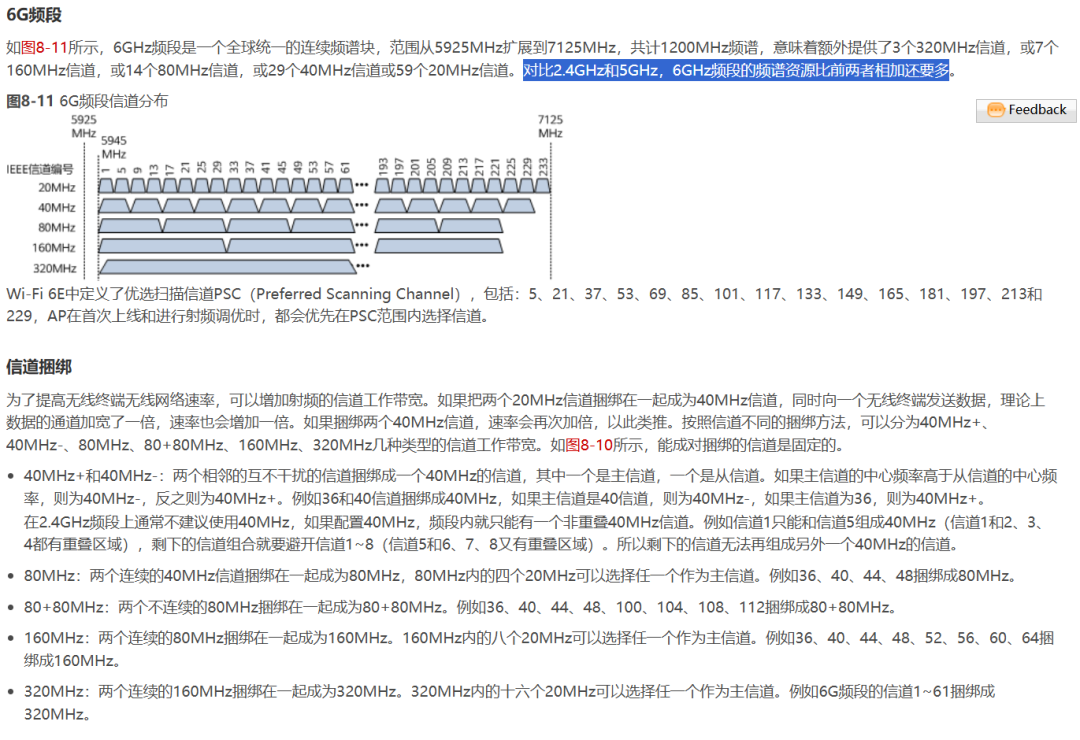
Task: Click the 图8-11 6G频段信道分布 figure caption
Action: click(x=88, y=101)
